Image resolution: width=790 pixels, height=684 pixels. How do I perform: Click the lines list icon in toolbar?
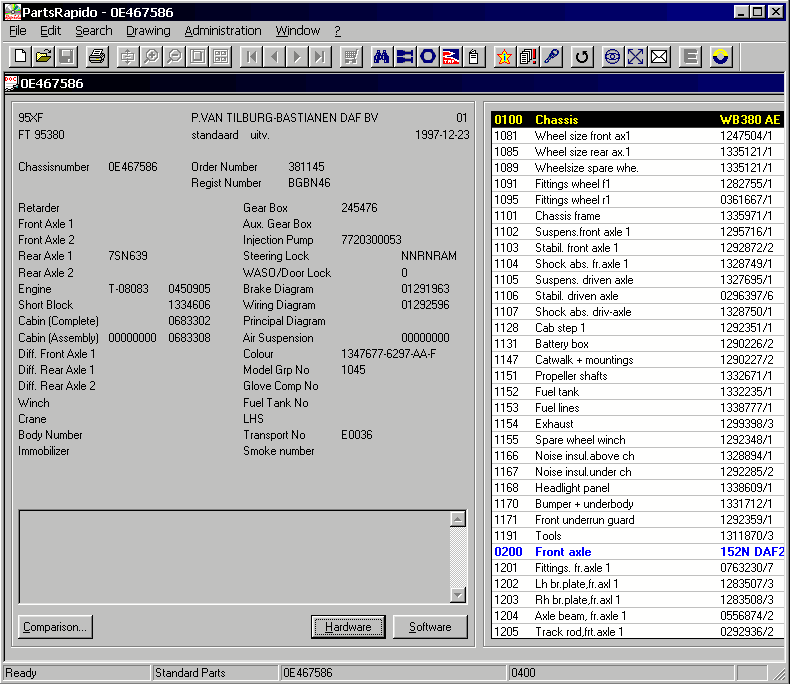point(690,56)
